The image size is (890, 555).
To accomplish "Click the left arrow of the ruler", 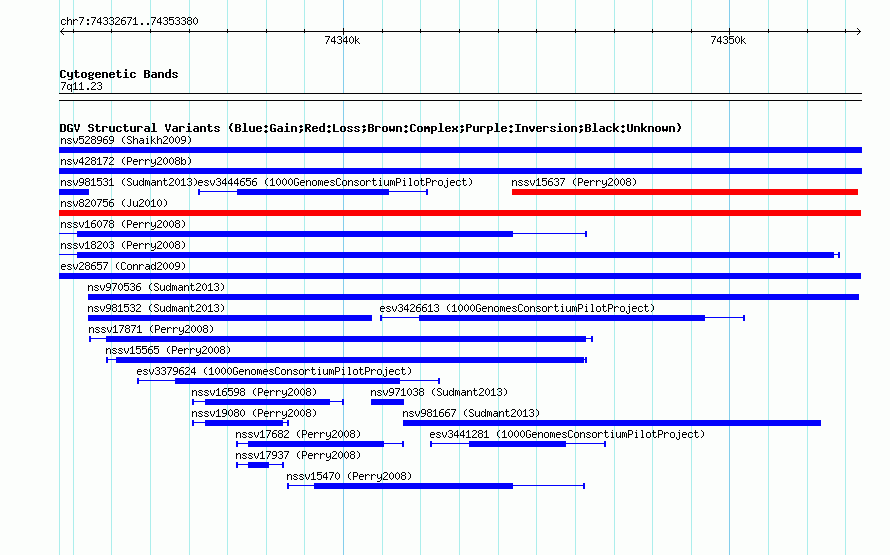I will click(x=62, y=31).
